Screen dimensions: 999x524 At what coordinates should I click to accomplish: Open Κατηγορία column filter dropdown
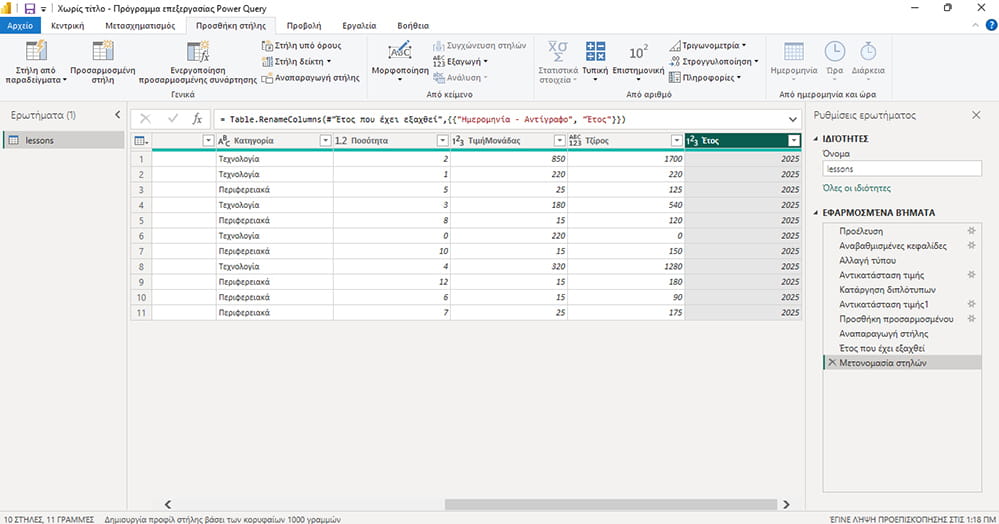325,140
